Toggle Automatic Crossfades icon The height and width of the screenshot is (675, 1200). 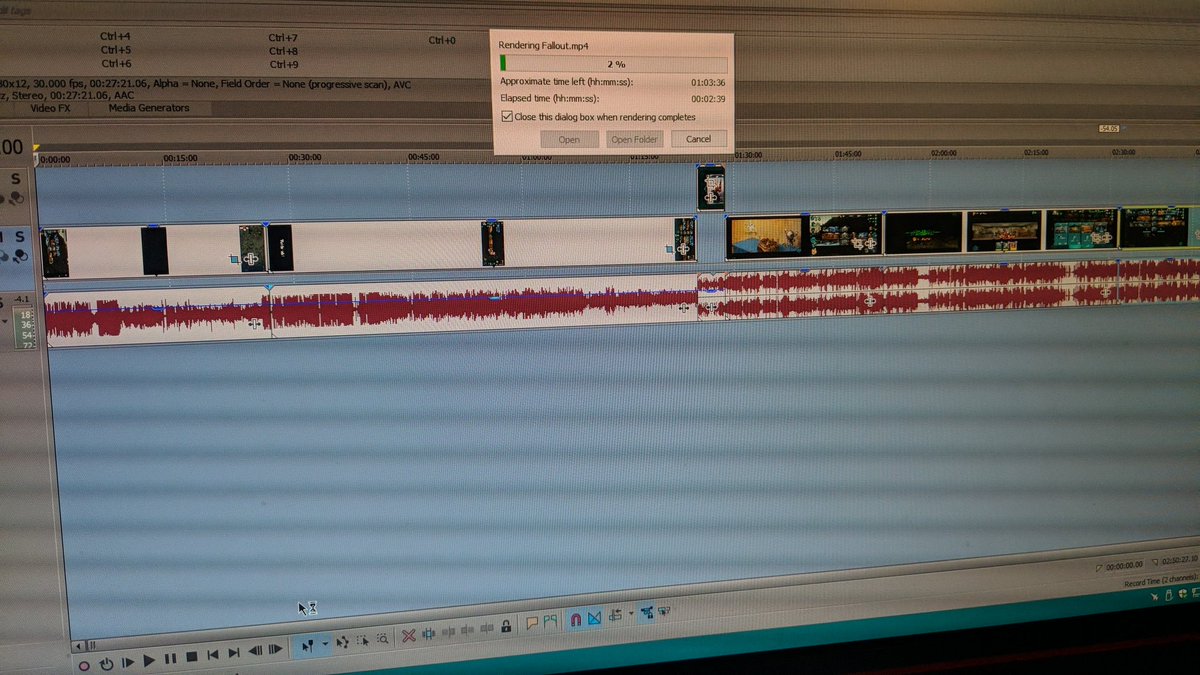click(x=594, y=618)
